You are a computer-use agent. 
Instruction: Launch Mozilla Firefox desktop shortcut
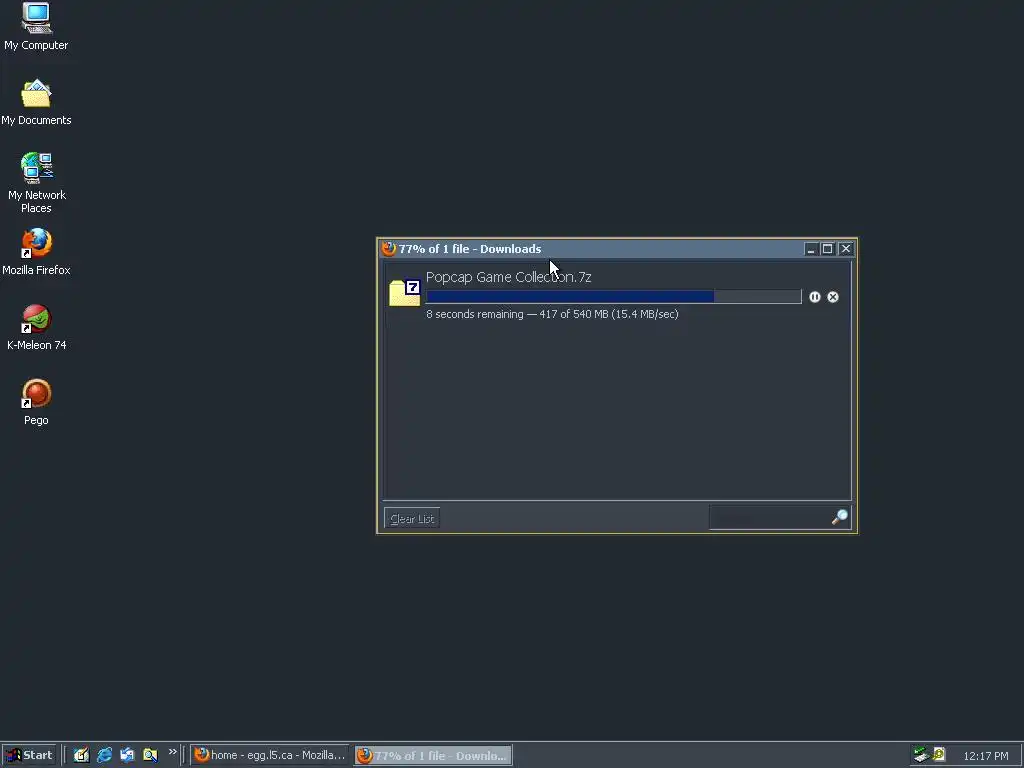coord(36,251)
